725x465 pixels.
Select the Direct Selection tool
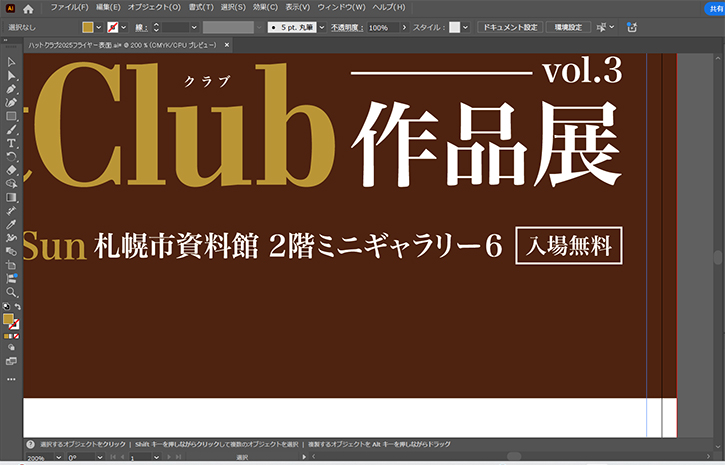click(x=11, y=75)
